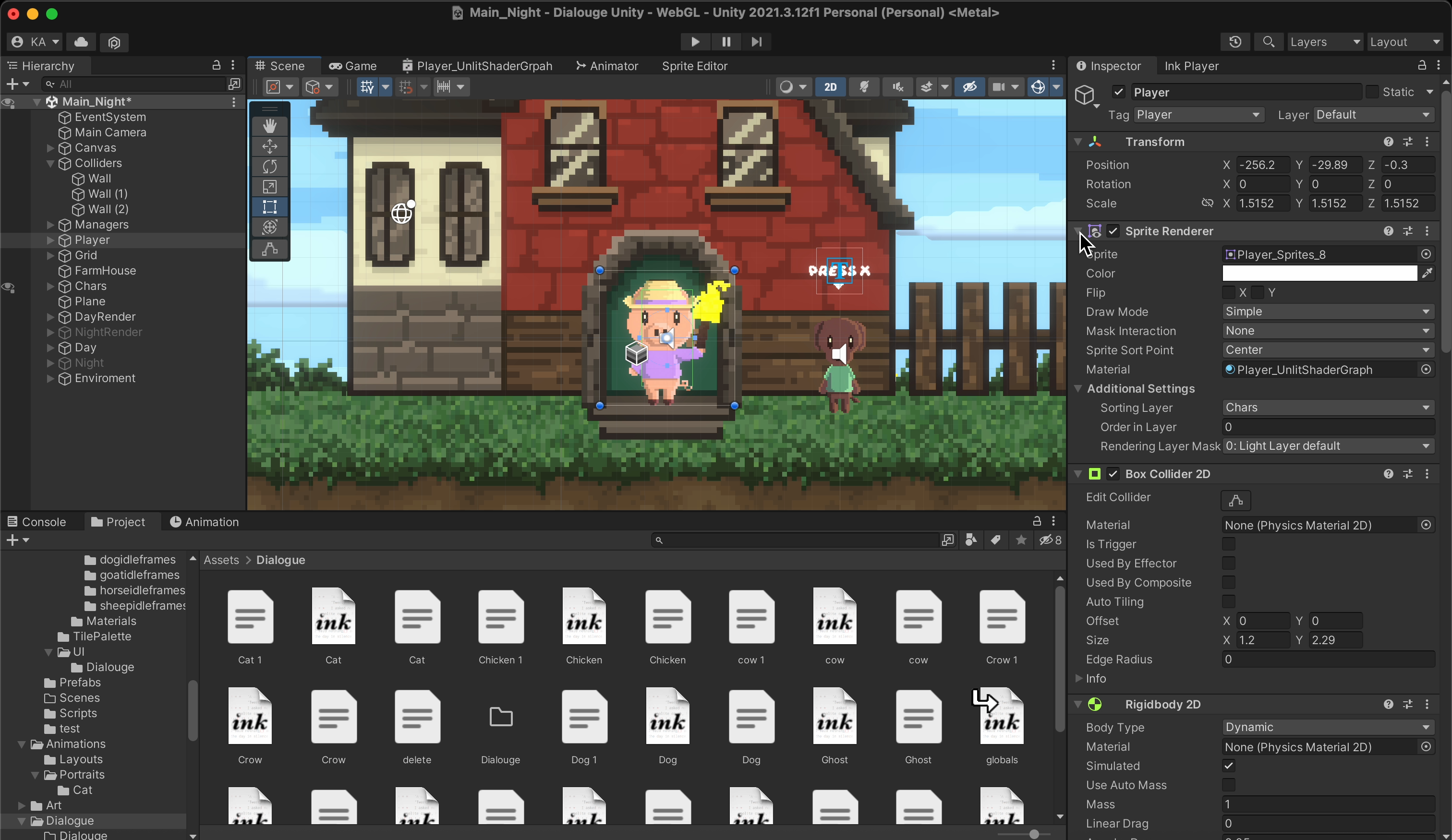Image resolution: width=1452 pixels, height=840 pixels.
Task: Uncheck the Simulated checkbox in Rigidbody 2D
Action: click(1228, 766)
